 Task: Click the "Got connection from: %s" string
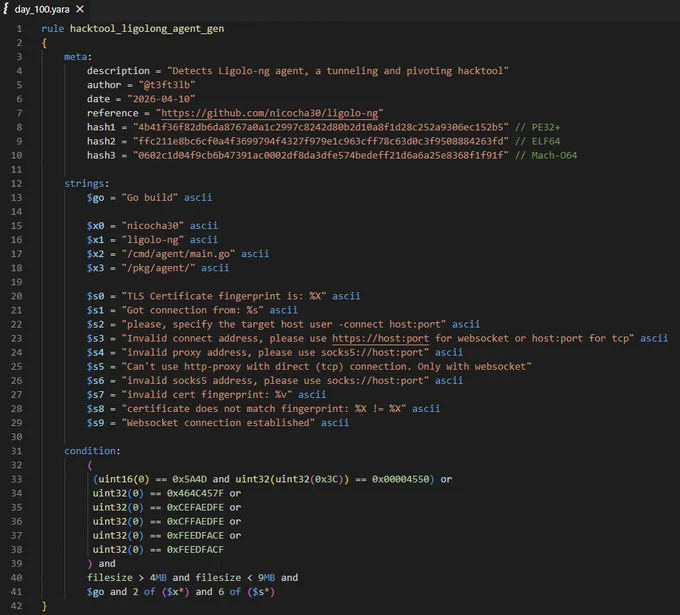193,310
